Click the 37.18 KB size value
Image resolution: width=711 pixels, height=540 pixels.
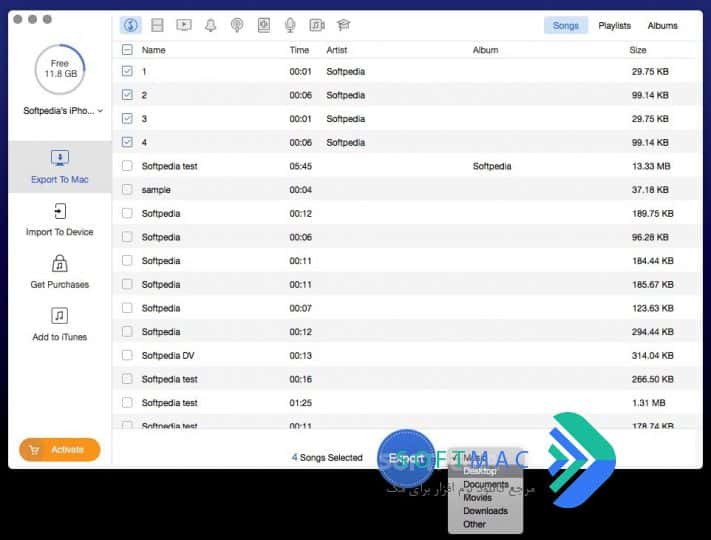pos(650,190)
